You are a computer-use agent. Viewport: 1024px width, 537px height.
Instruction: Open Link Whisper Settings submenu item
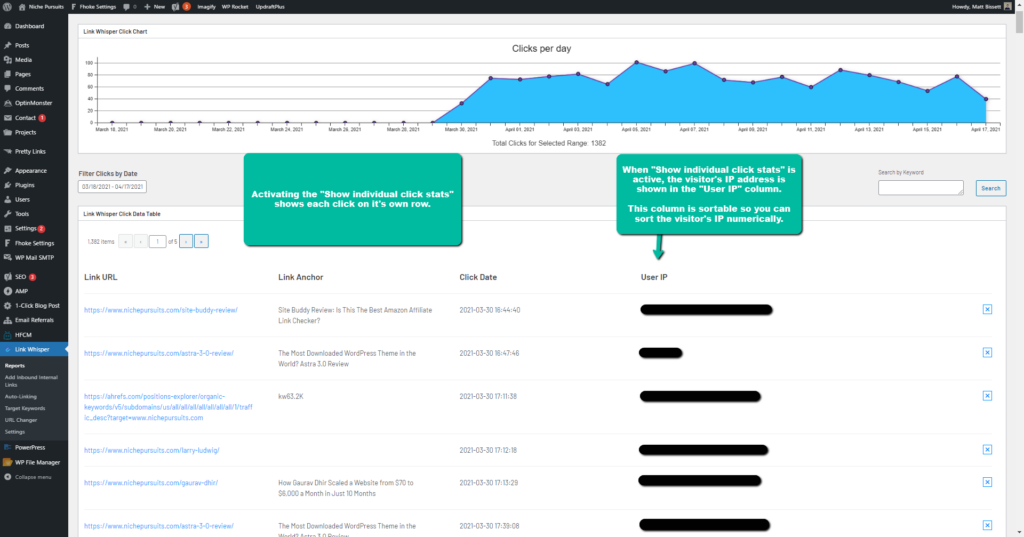14,432
